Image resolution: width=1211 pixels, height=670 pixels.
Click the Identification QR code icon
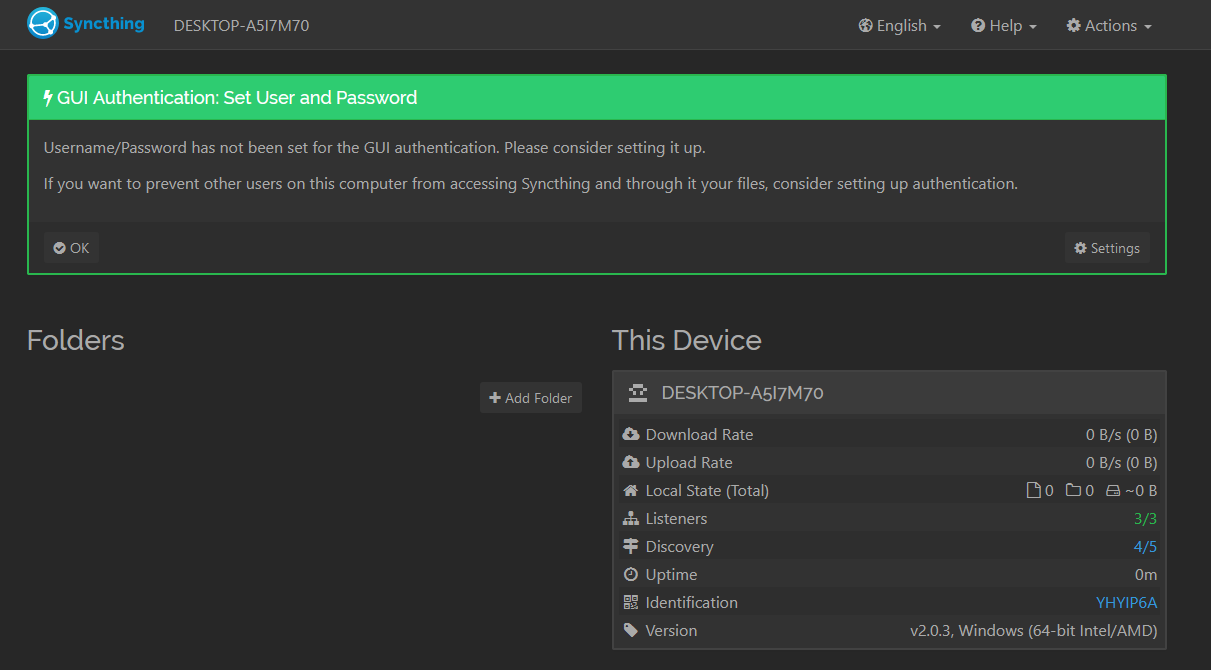point(631,603)
